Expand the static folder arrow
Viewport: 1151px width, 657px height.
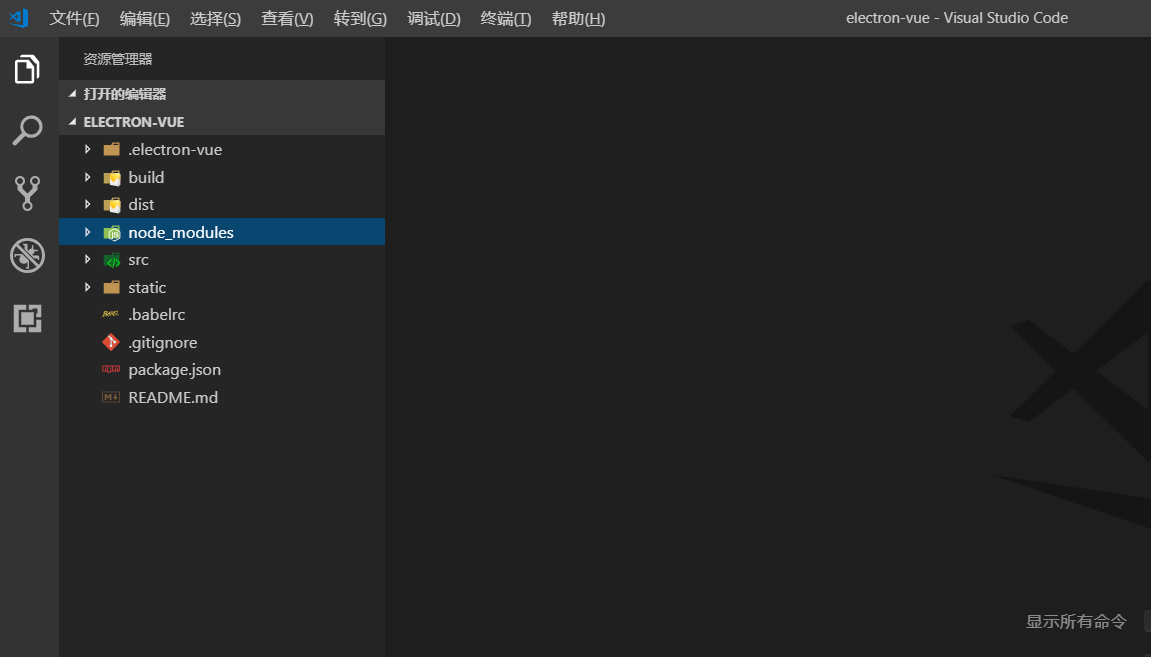tap(87, 287)
